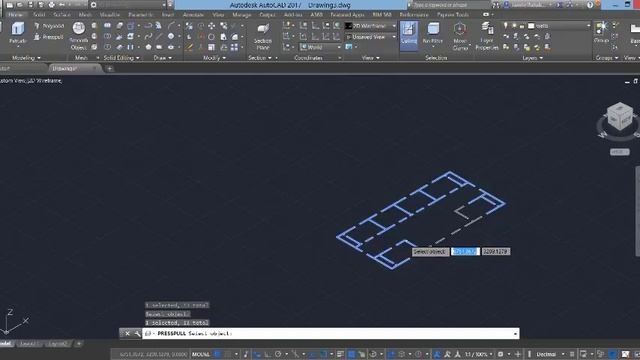This screenshot has width=640, height=360.
Task: Close the command line with X button
Action: pyautogui.click(x=127, y=333)
